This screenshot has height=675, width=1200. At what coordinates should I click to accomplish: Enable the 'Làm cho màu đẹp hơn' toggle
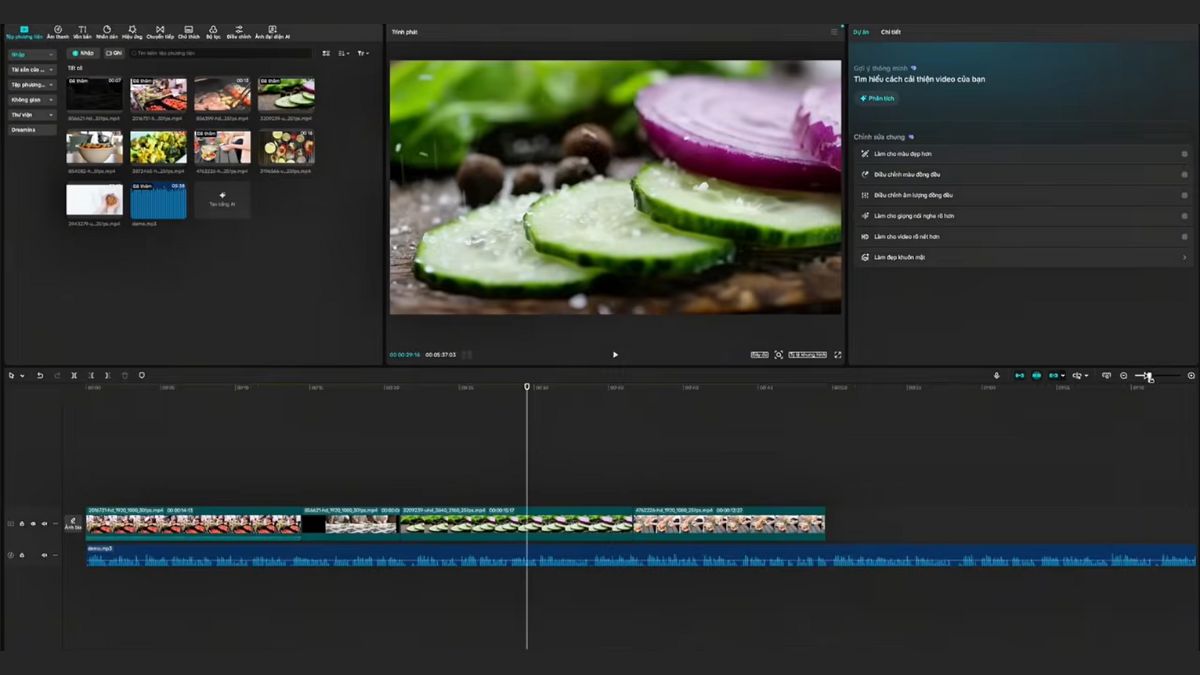click(1183, 153)
